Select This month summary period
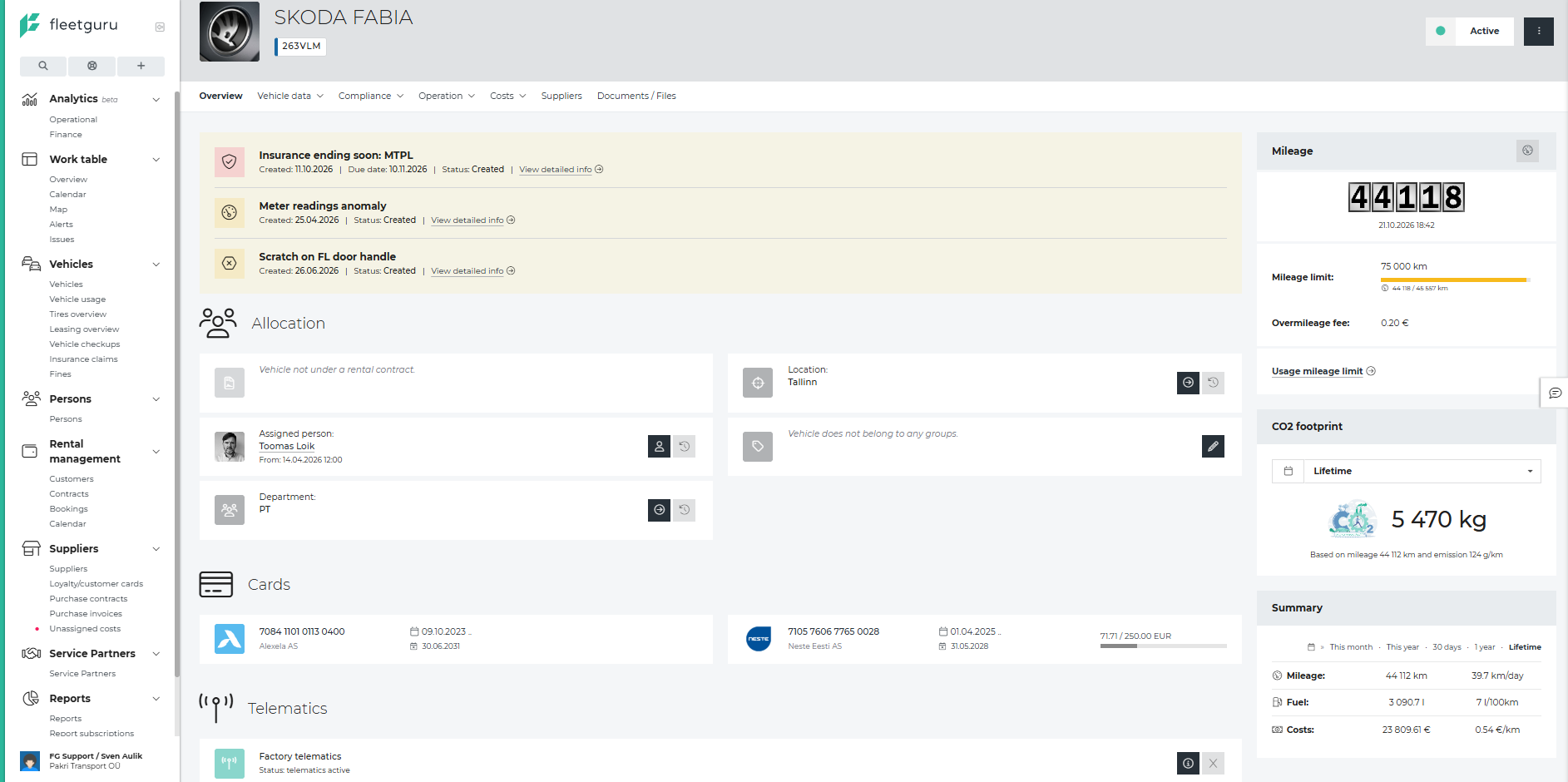 (x=1351, y=647)
